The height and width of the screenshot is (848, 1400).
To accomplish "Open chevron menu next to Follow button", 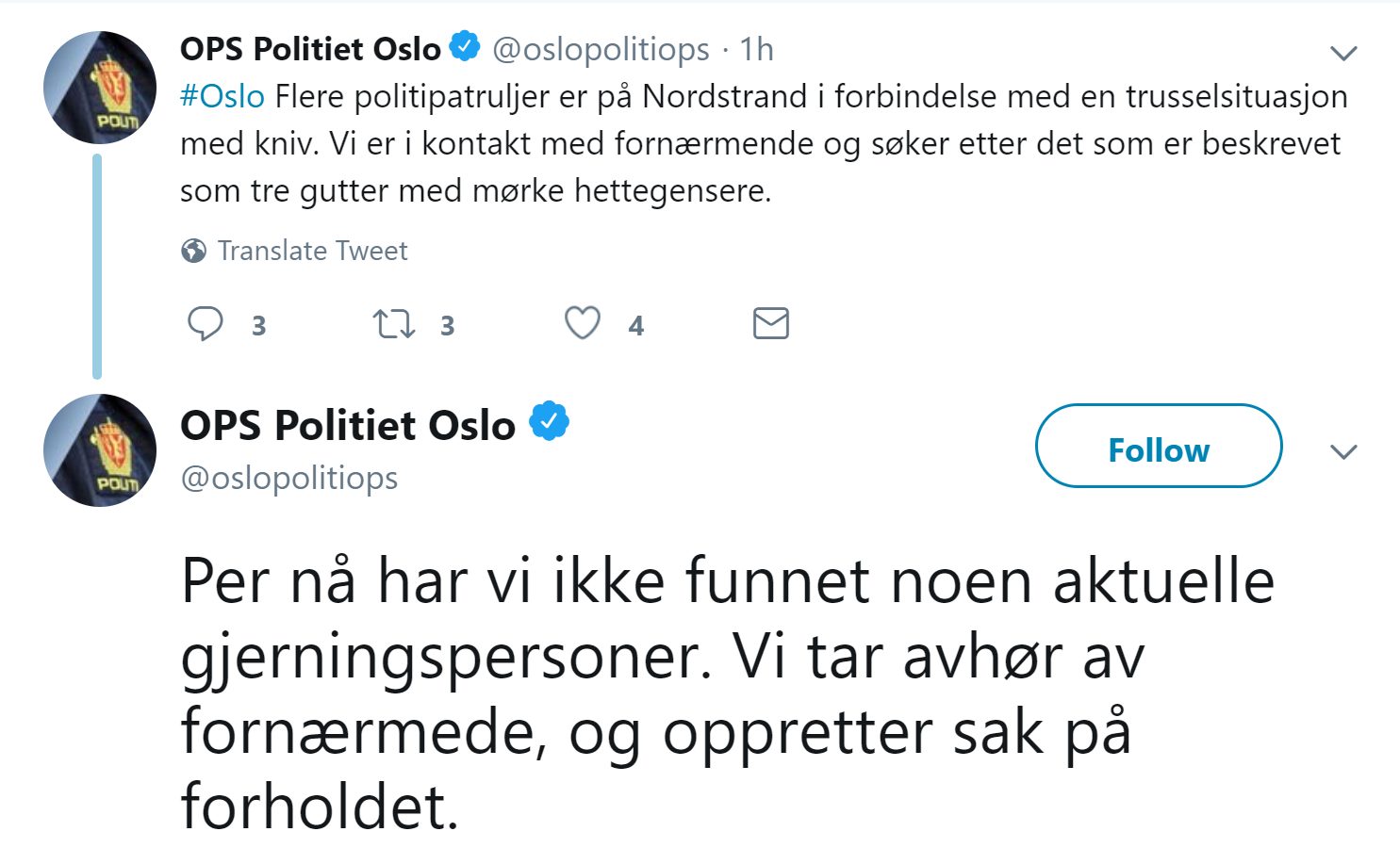I will coord(1342,452).
